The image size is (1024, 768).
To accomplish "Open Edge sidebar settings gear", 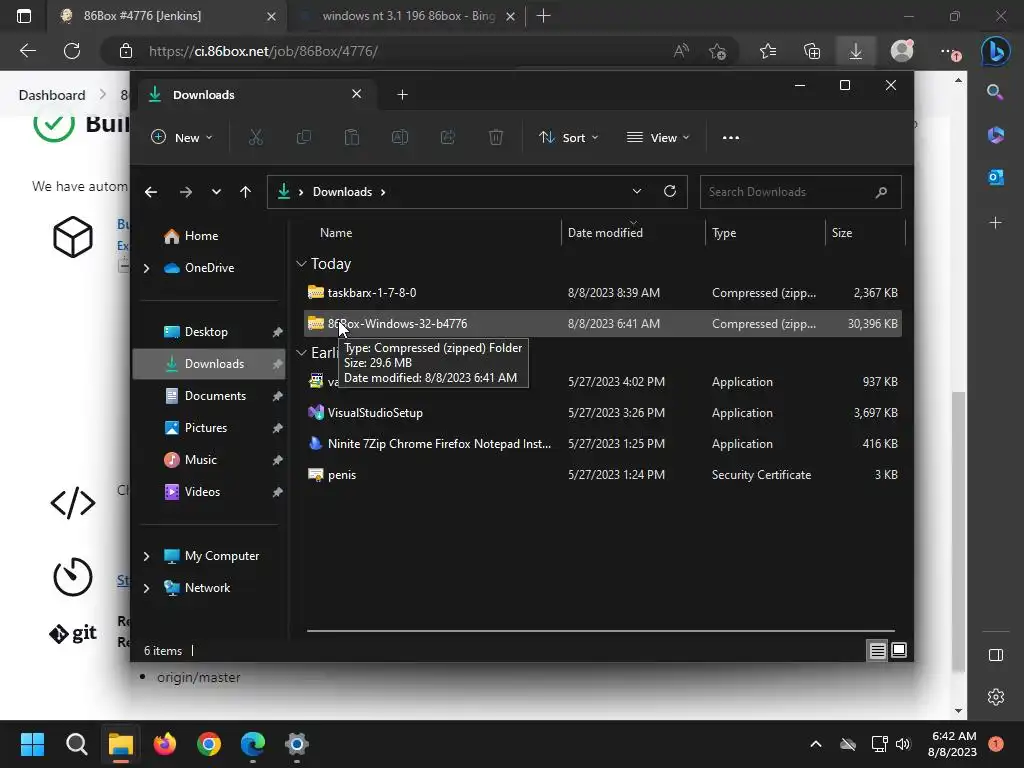I will [995, 697].
